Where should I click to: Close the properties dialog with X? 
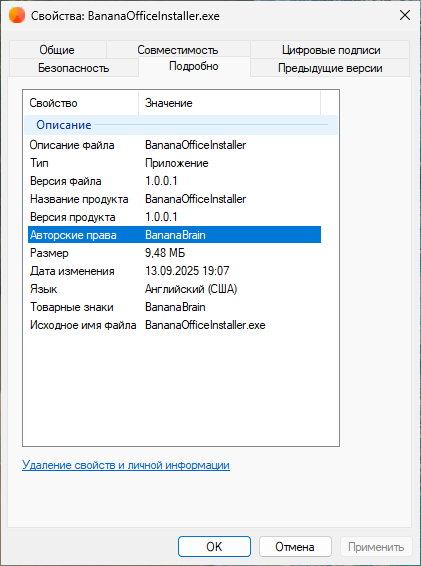(x=405, y=16)
